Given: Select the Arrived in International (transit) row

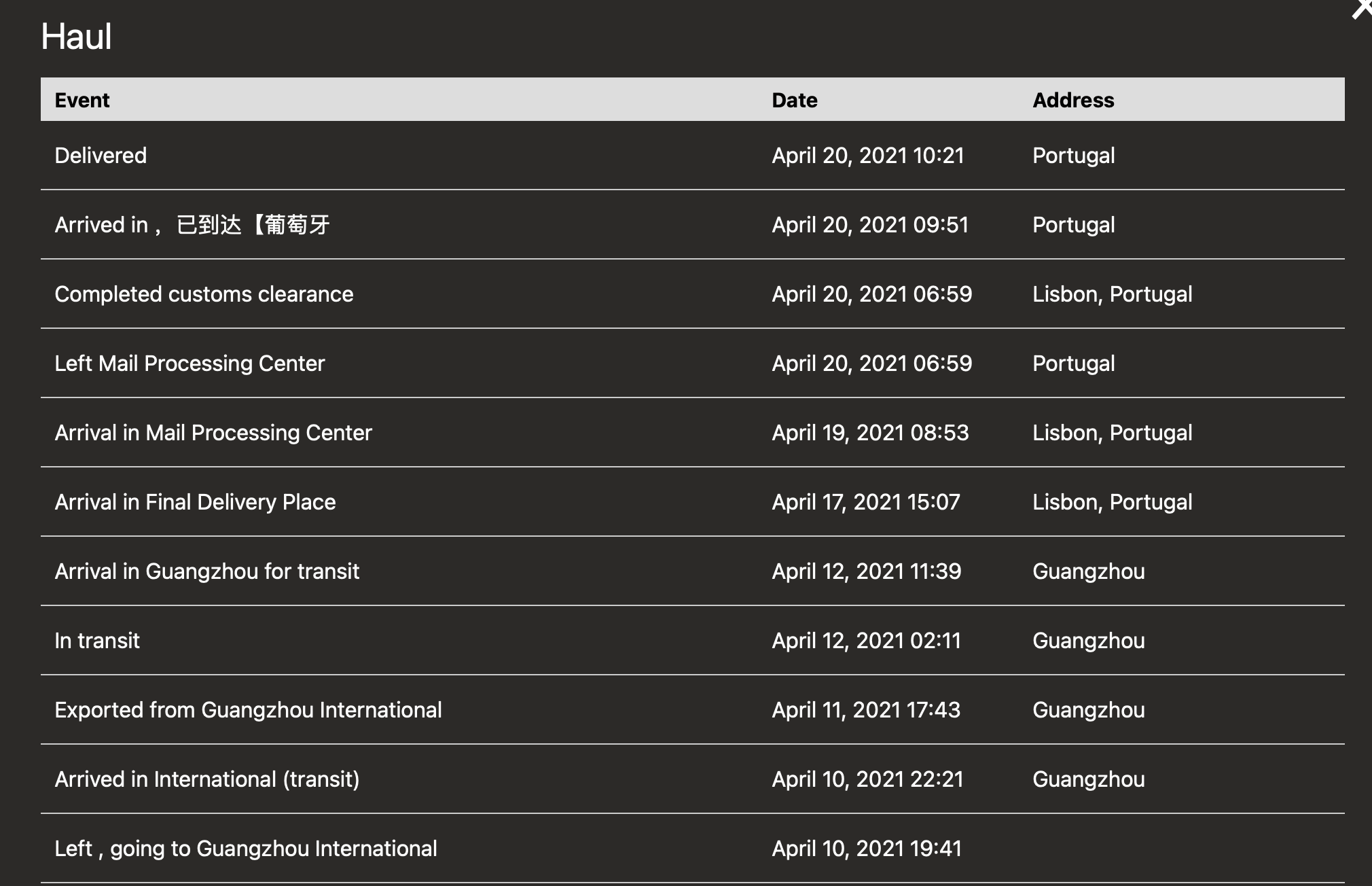Looking at the screenshot, I should point(207,779).
